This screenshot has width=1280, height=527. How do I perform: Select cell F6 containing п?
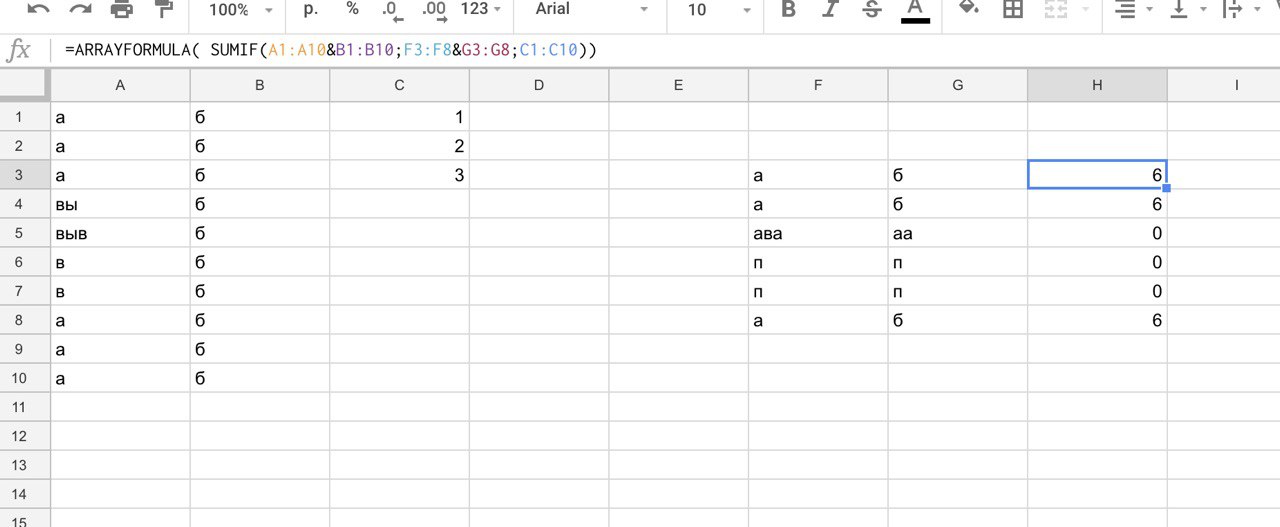[818, 262]
